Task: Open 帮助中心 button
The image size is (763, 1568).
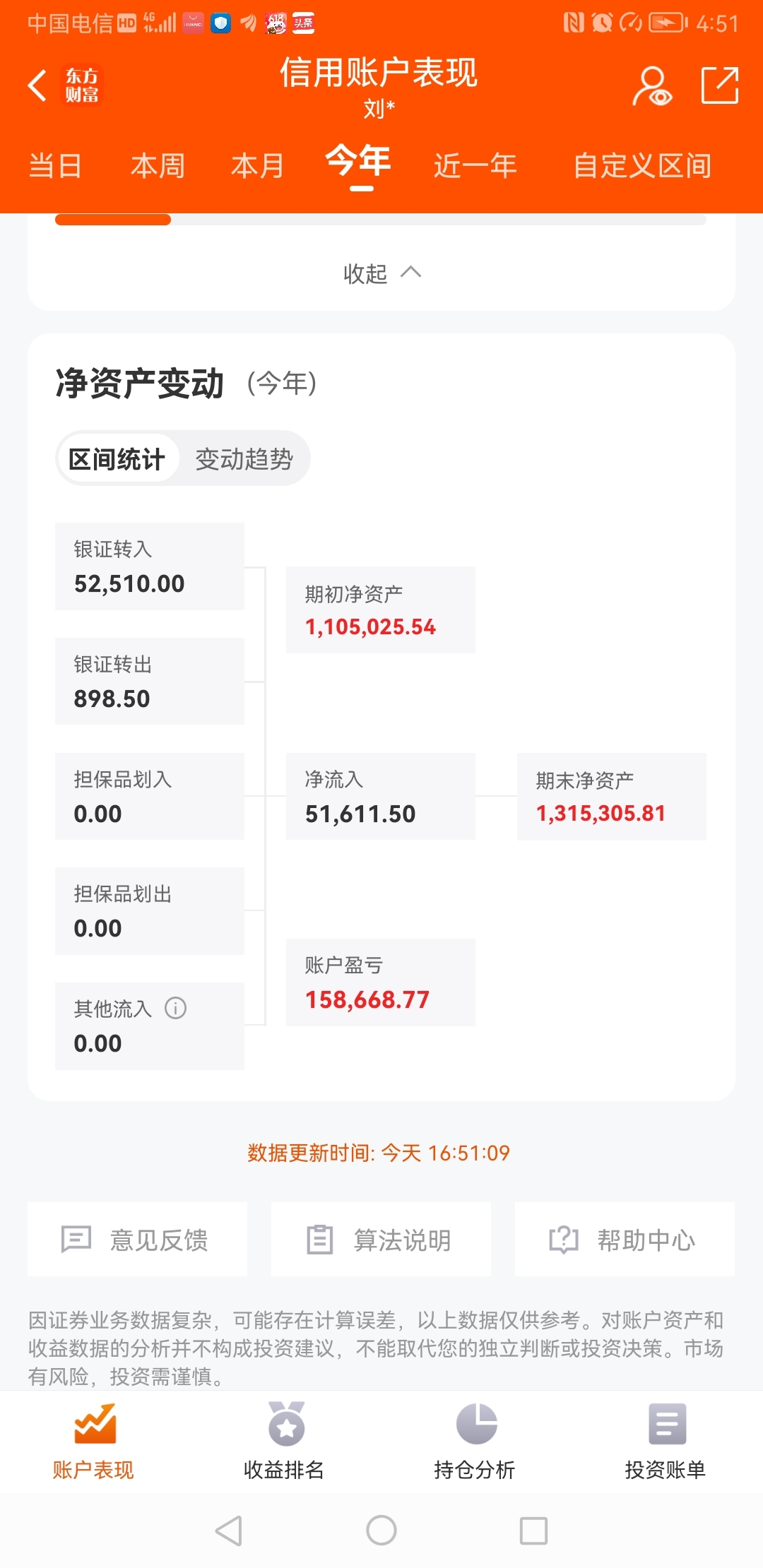Action: (625, 1240)
